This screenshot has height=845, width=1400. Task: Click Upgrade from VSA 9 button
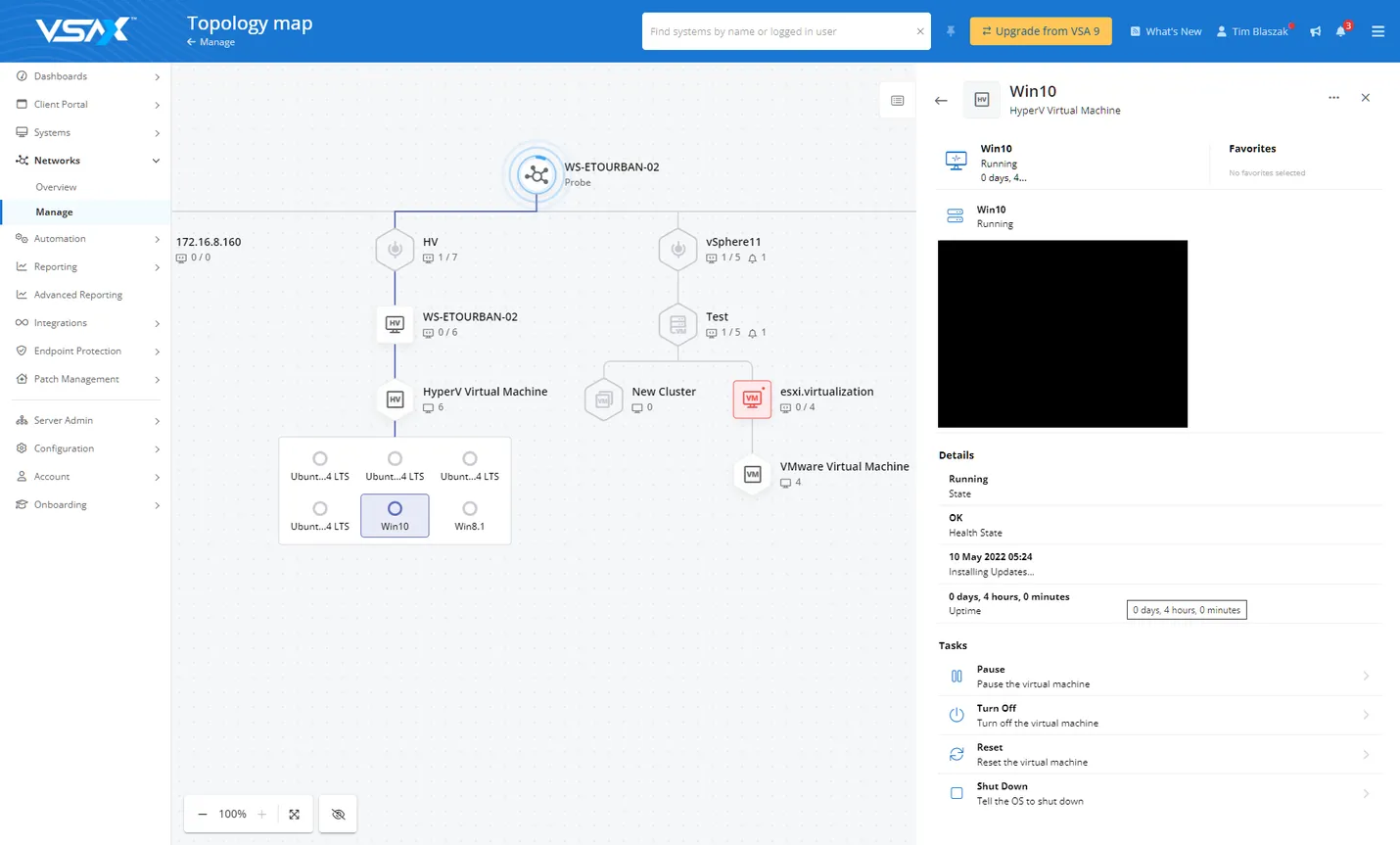click(x=1041, y=31)
